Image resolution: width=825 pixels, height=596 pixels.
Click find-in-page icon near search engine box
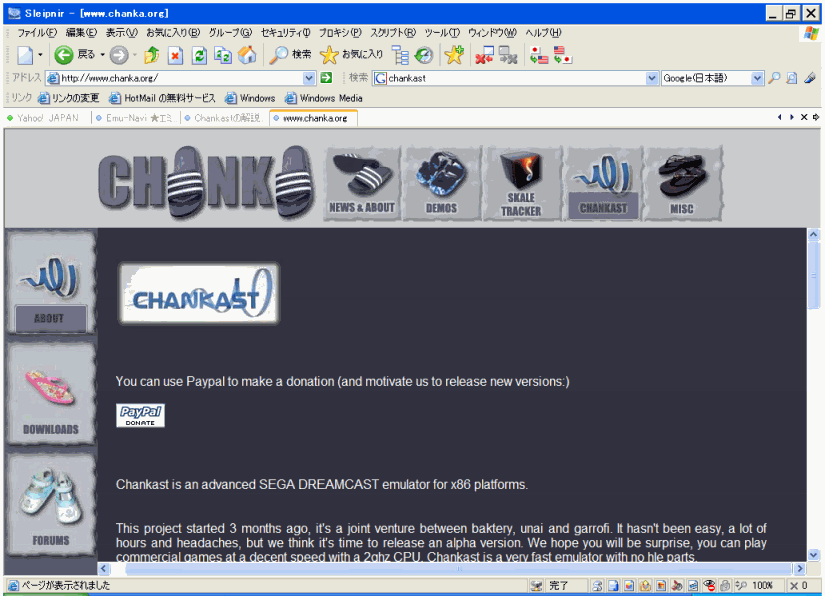tap(791, 78)
